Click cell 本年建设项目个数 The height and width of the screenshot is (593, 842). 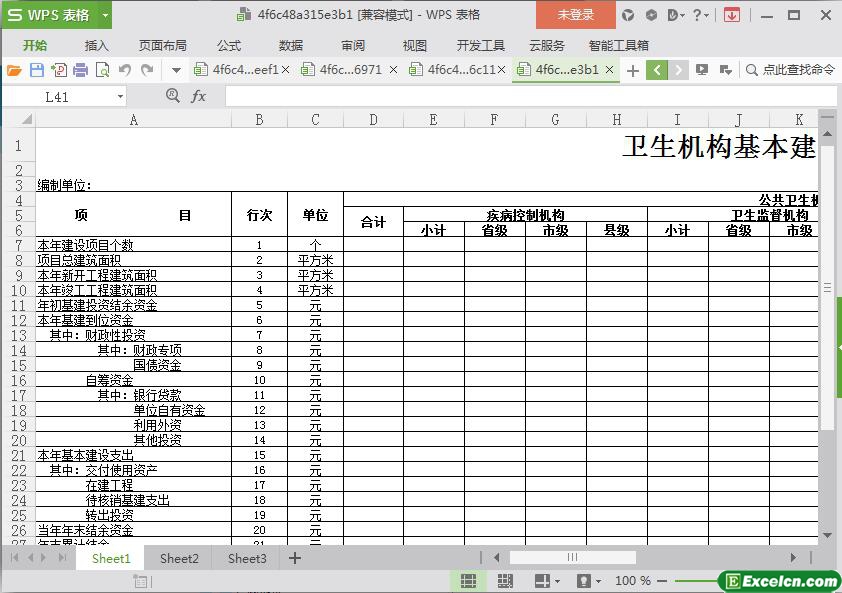click(x=133, y=245)
